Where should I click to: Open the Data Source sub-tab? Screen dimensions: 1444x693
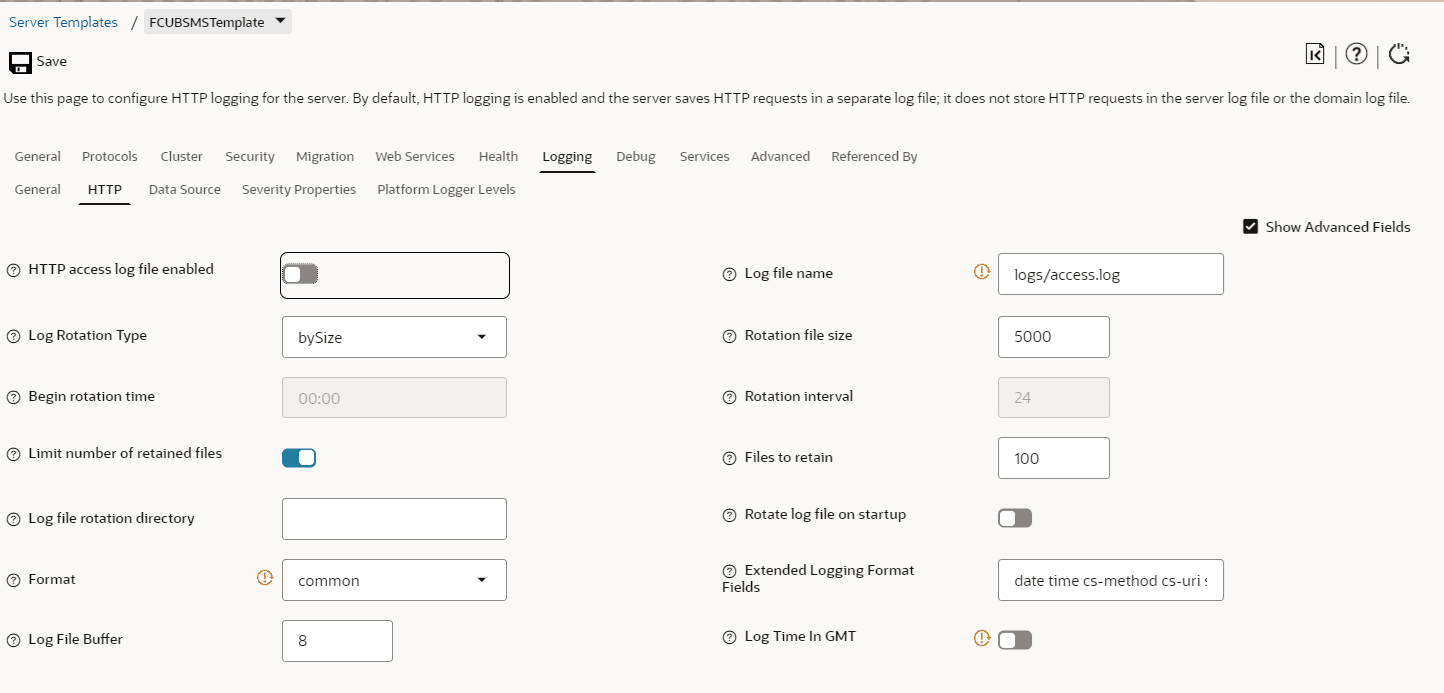point(184,190)
